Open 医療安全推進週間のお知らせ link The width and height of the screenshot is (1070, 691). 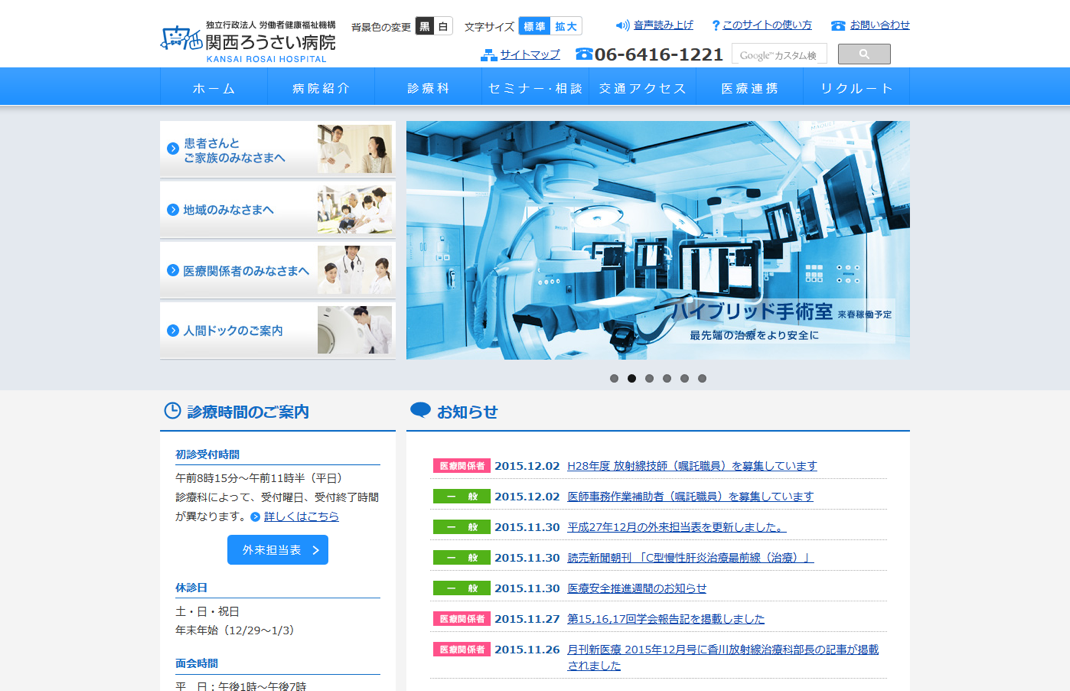637,588
